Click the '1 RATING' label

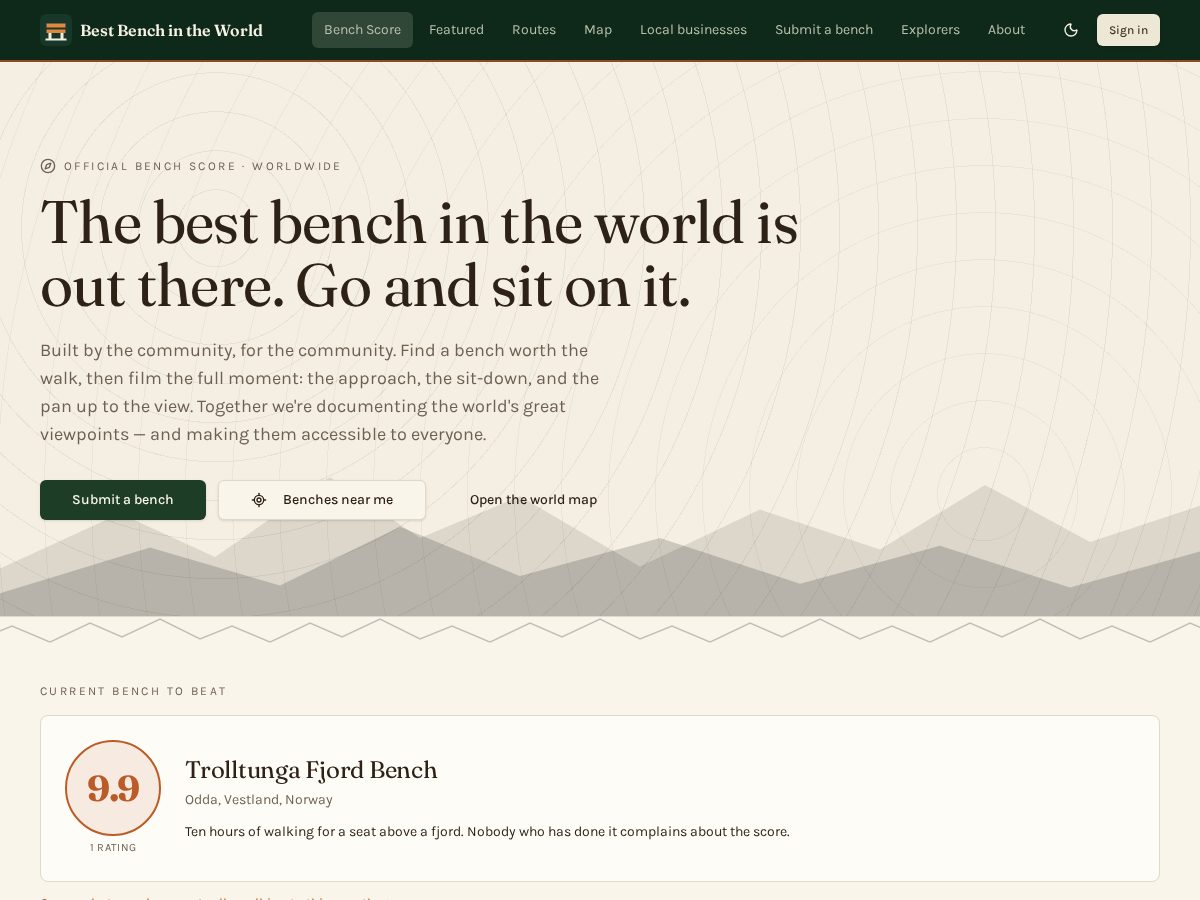click(x=113, y=848)
